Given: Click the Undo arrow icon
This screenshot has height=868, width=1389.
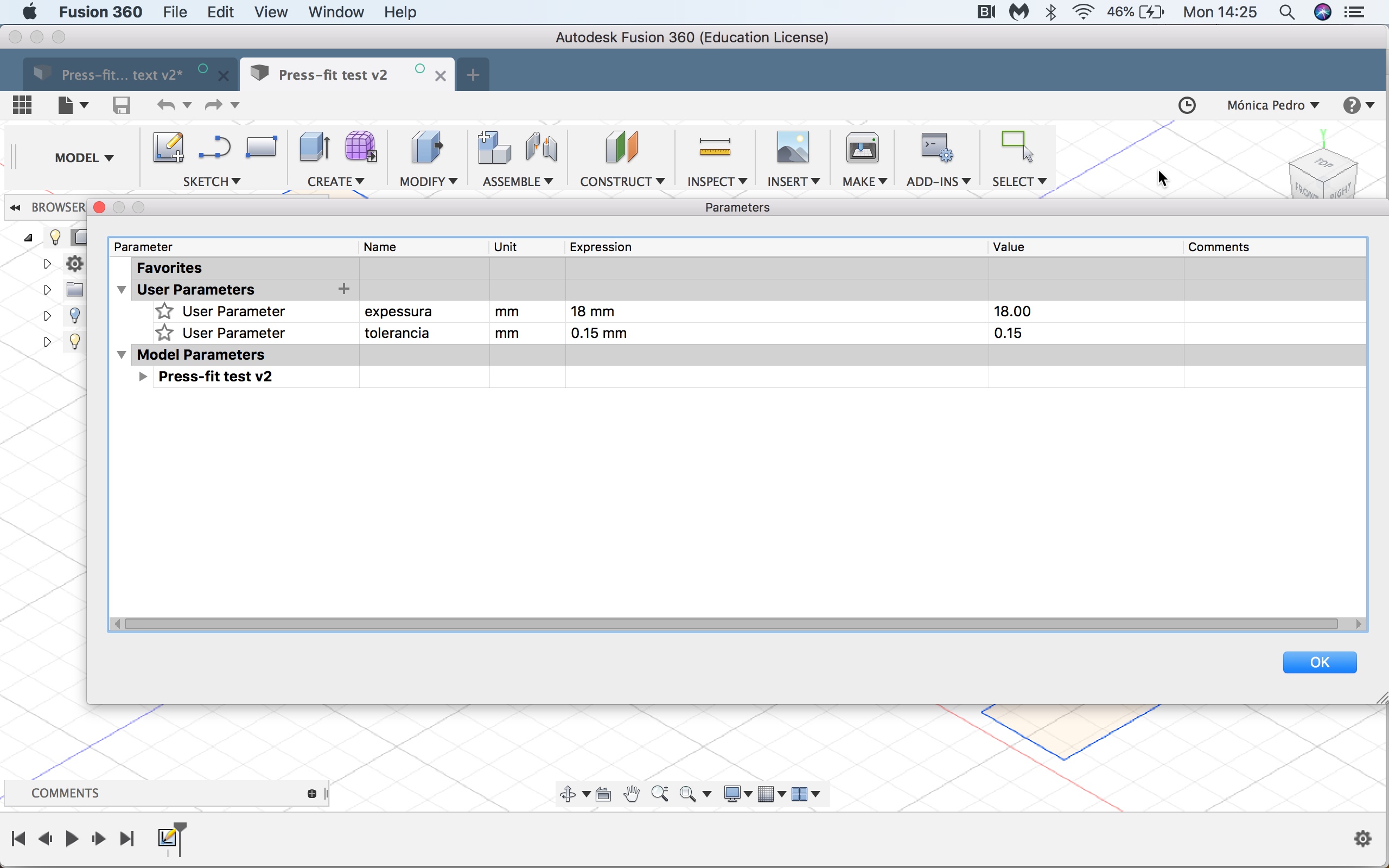Looking at the screenshot, I should (x=166, y=105).
